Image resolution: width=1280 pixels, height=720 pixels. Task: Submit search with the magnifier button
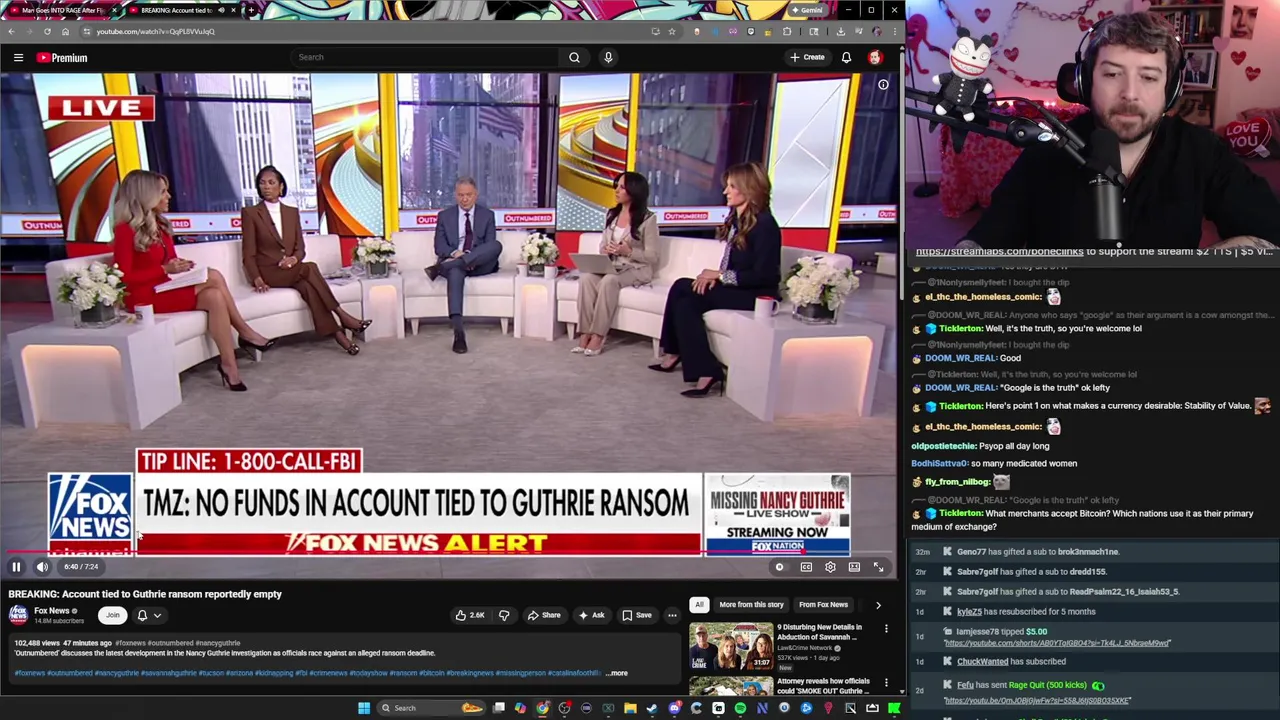(x=574, y=57)
